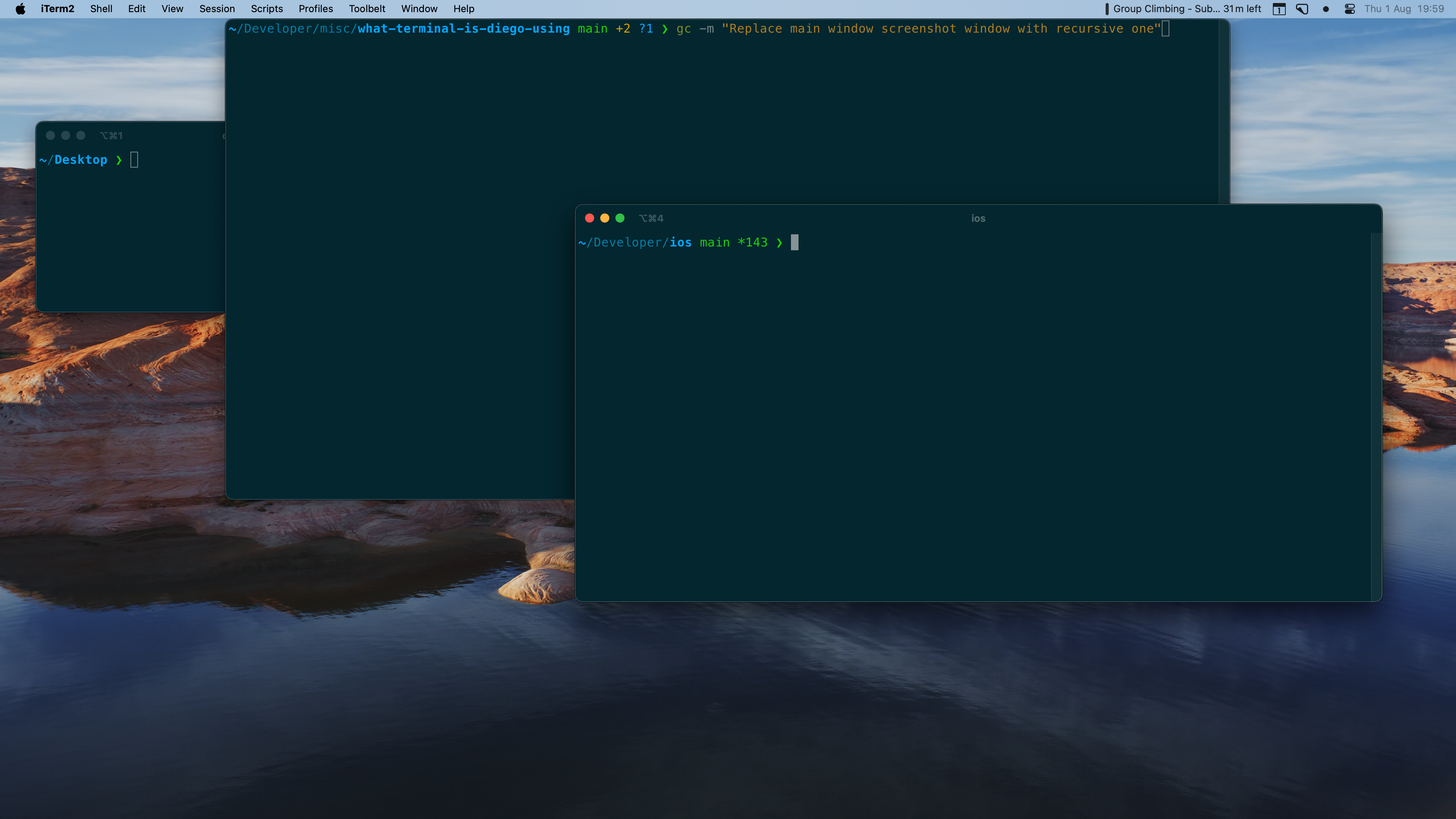Click the gc commit command line text

point(916,29)
